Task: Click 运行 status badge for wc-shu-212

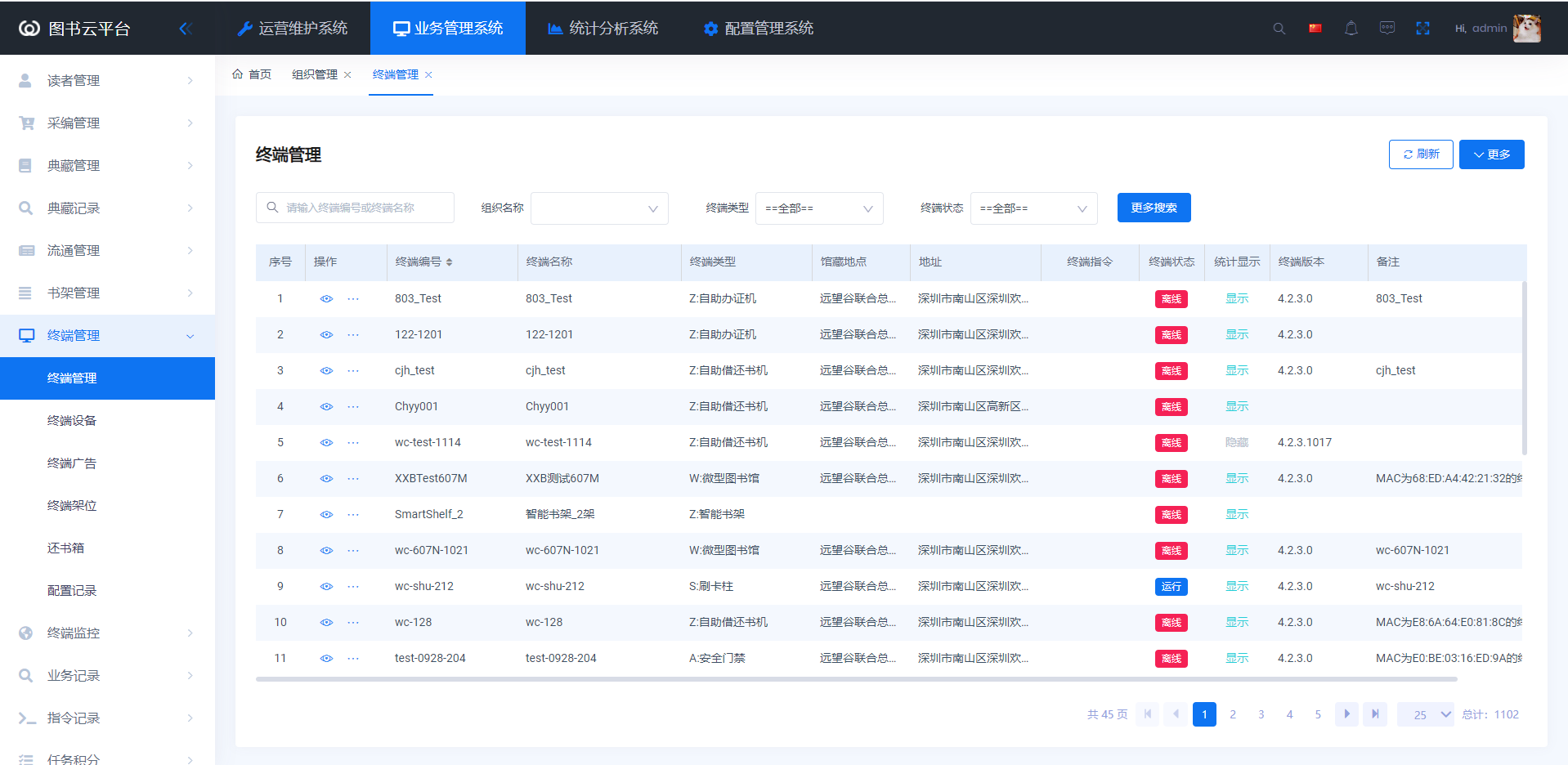Action: point(1172,587)
